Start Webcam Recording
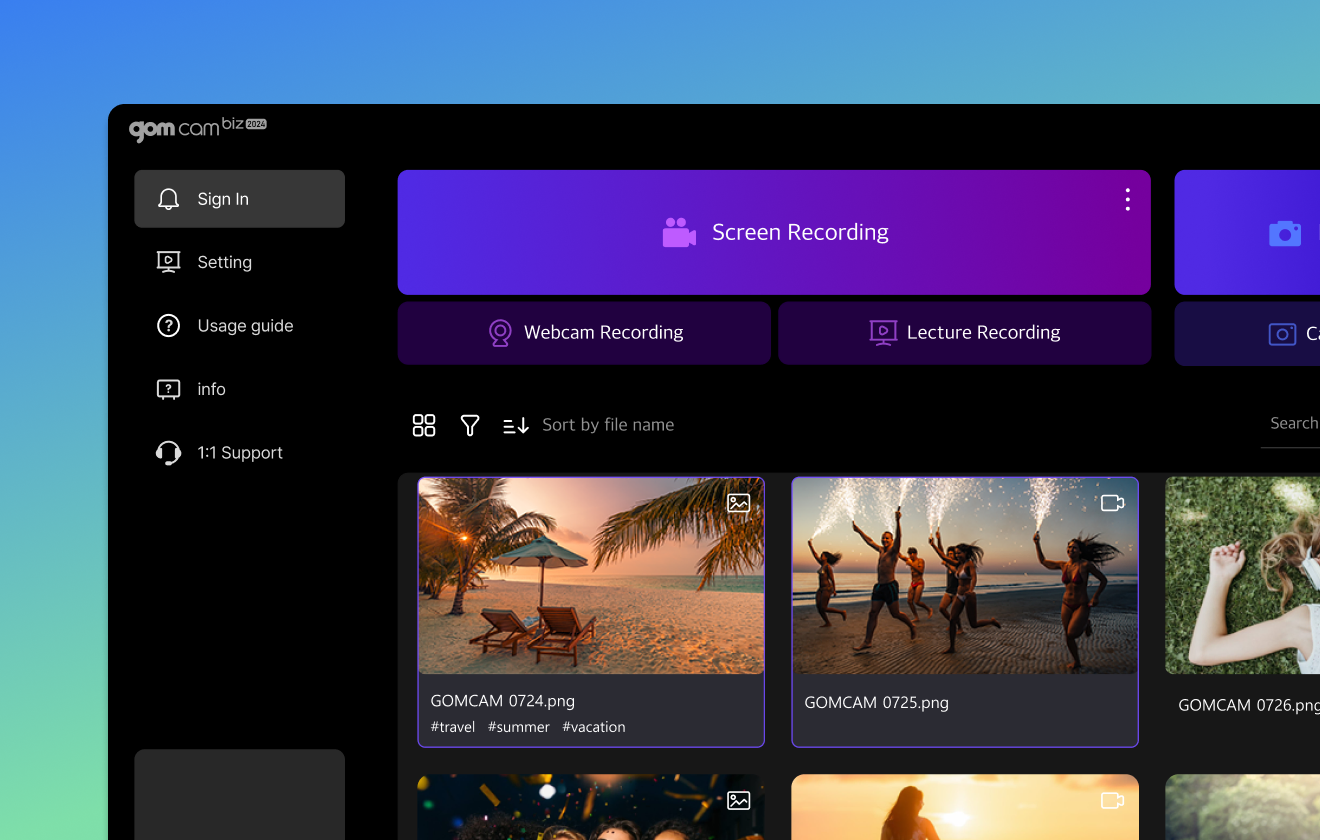1320x840 pixels. click(x=585, y=333)
